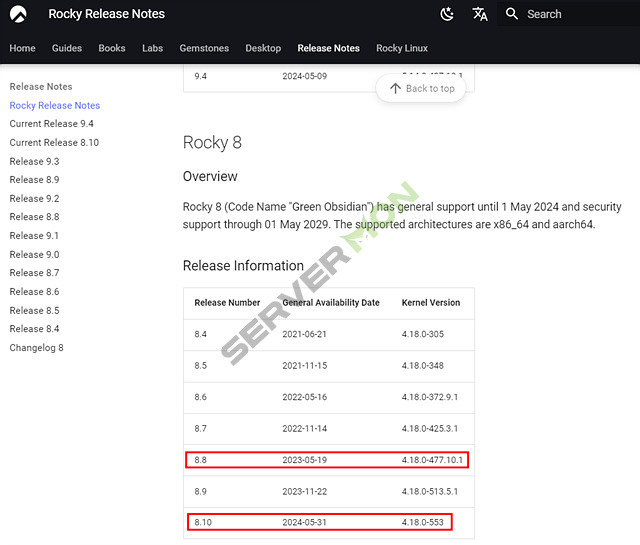Click the Rocky Release Notes site title
Viewport: 640px width, 545px height.
(107, 14)
